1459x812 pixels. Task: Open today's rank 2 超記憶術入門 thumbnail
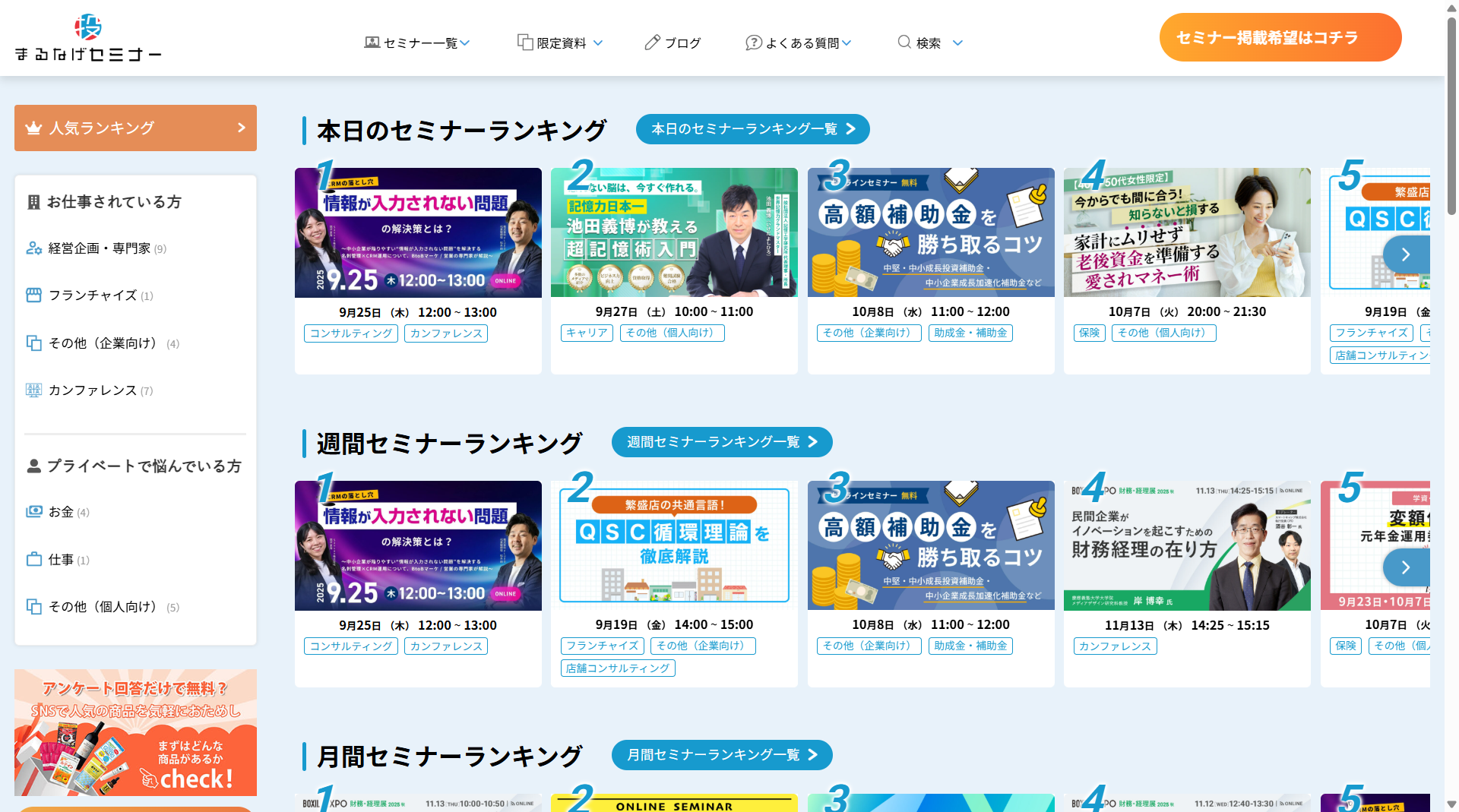[674, 232]
